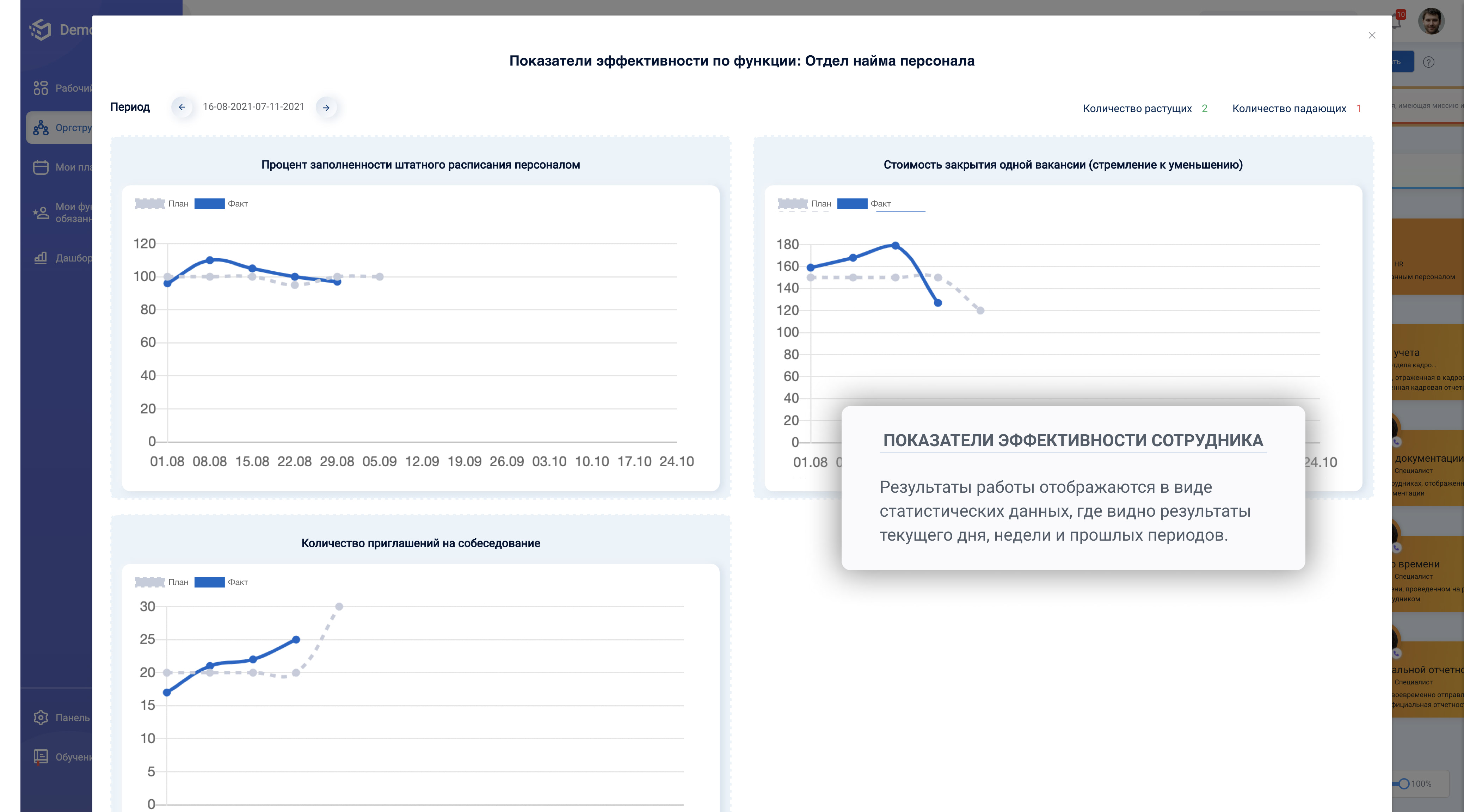This screenshot has height=812, width=1464.
Task: Toggle План legend in staffing percentage chart
Action: [x=161, y=203]
